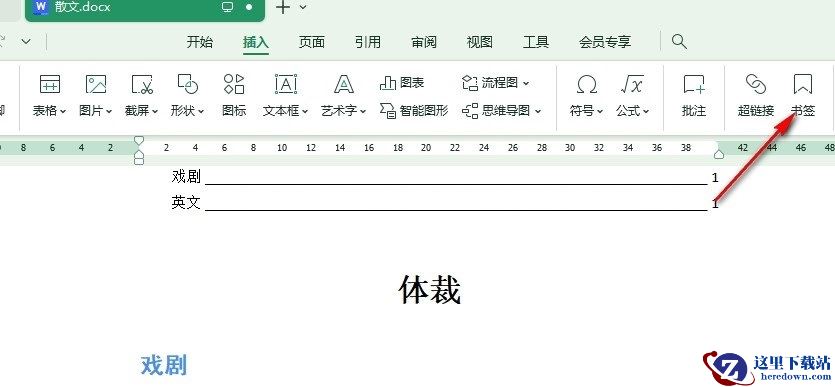Open the 公式 formula dropdown
This screenshot has width=835, height=387.
[646, 111]
